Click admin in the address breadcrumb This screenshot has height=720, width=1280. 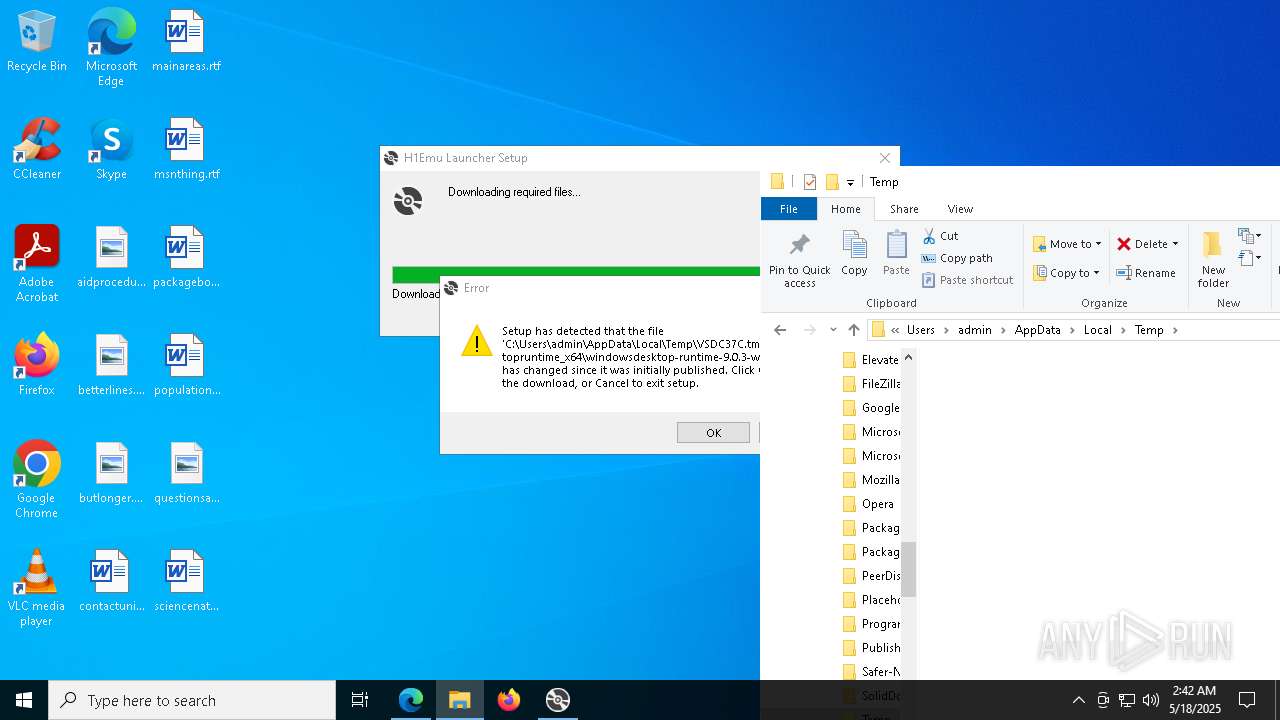975,330
